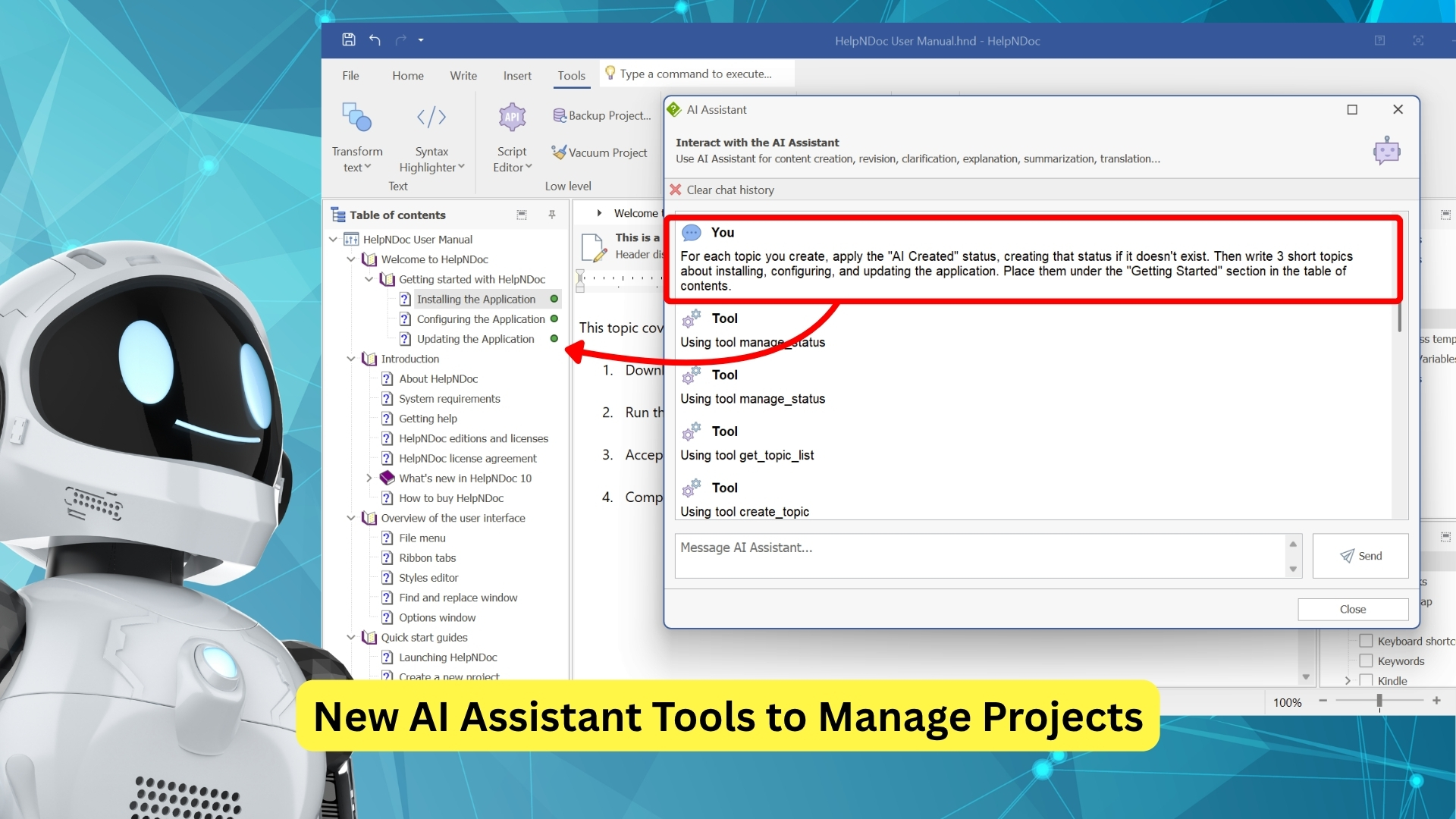
Task: Click the Redo arrow icon
Action: point(400,40)
